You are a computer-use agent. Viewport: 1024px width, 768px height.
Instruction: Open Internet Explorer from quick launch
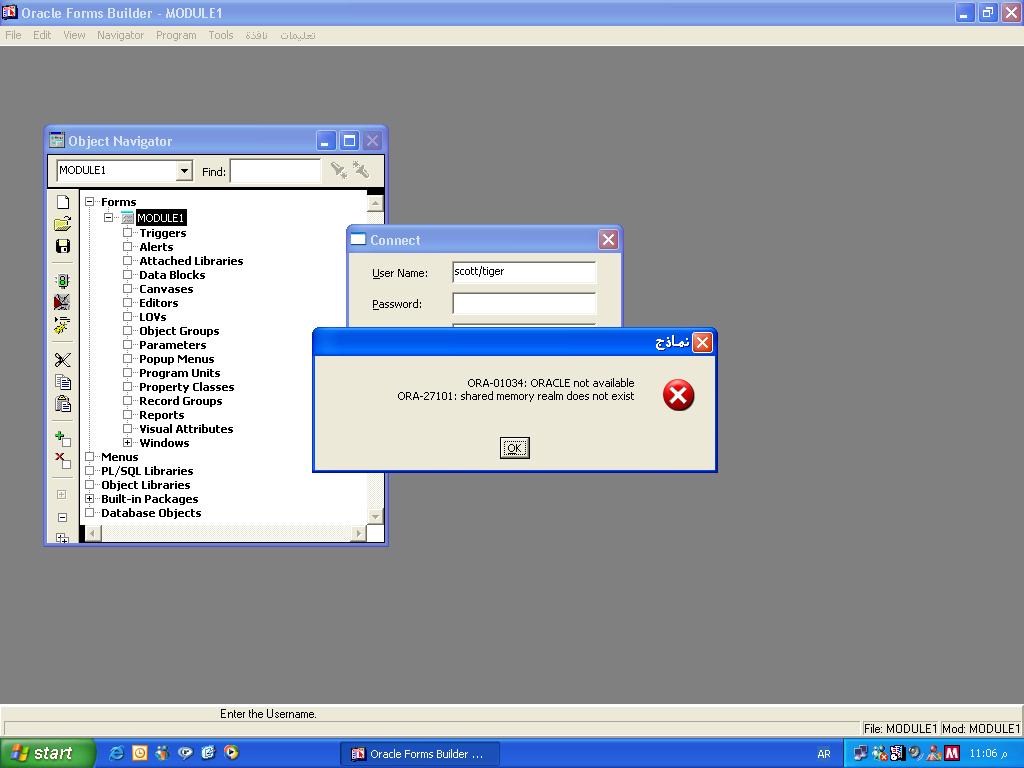[116, 753]
